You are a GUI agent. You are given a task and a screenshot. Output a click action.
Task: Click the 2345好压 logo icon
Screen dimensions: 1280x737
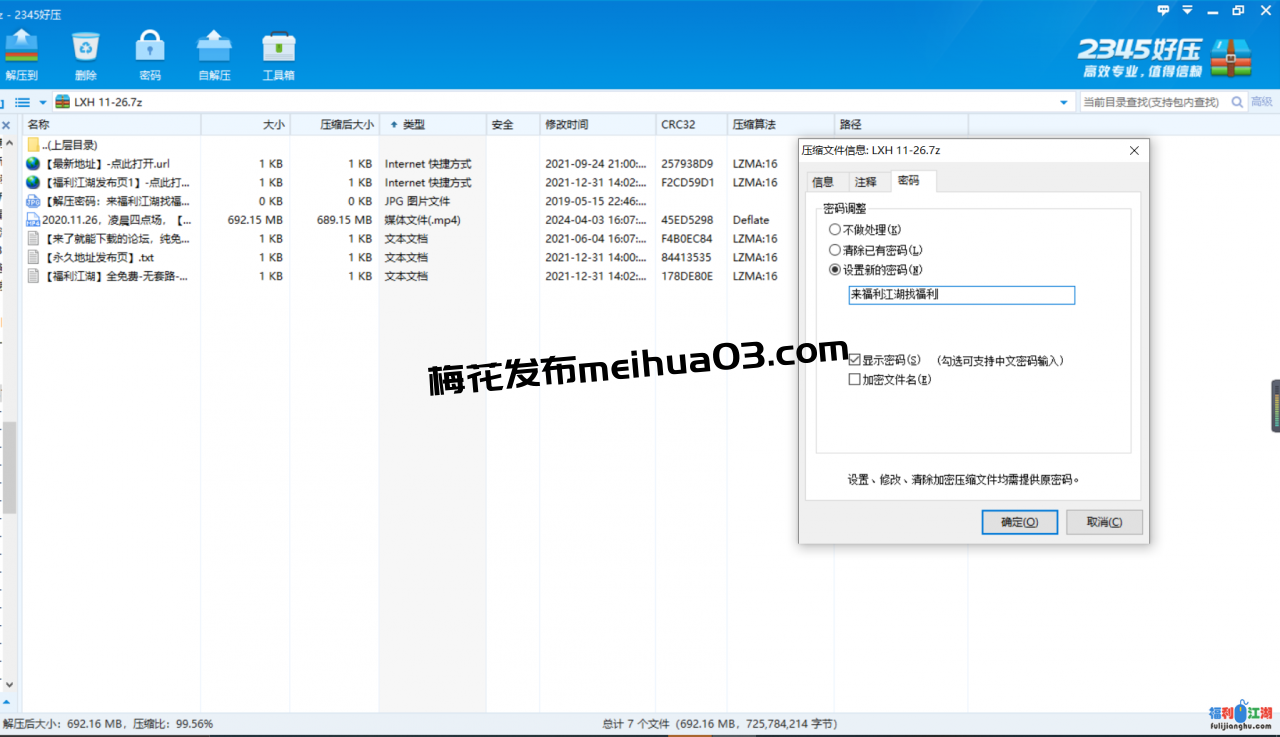(1230, 58)
